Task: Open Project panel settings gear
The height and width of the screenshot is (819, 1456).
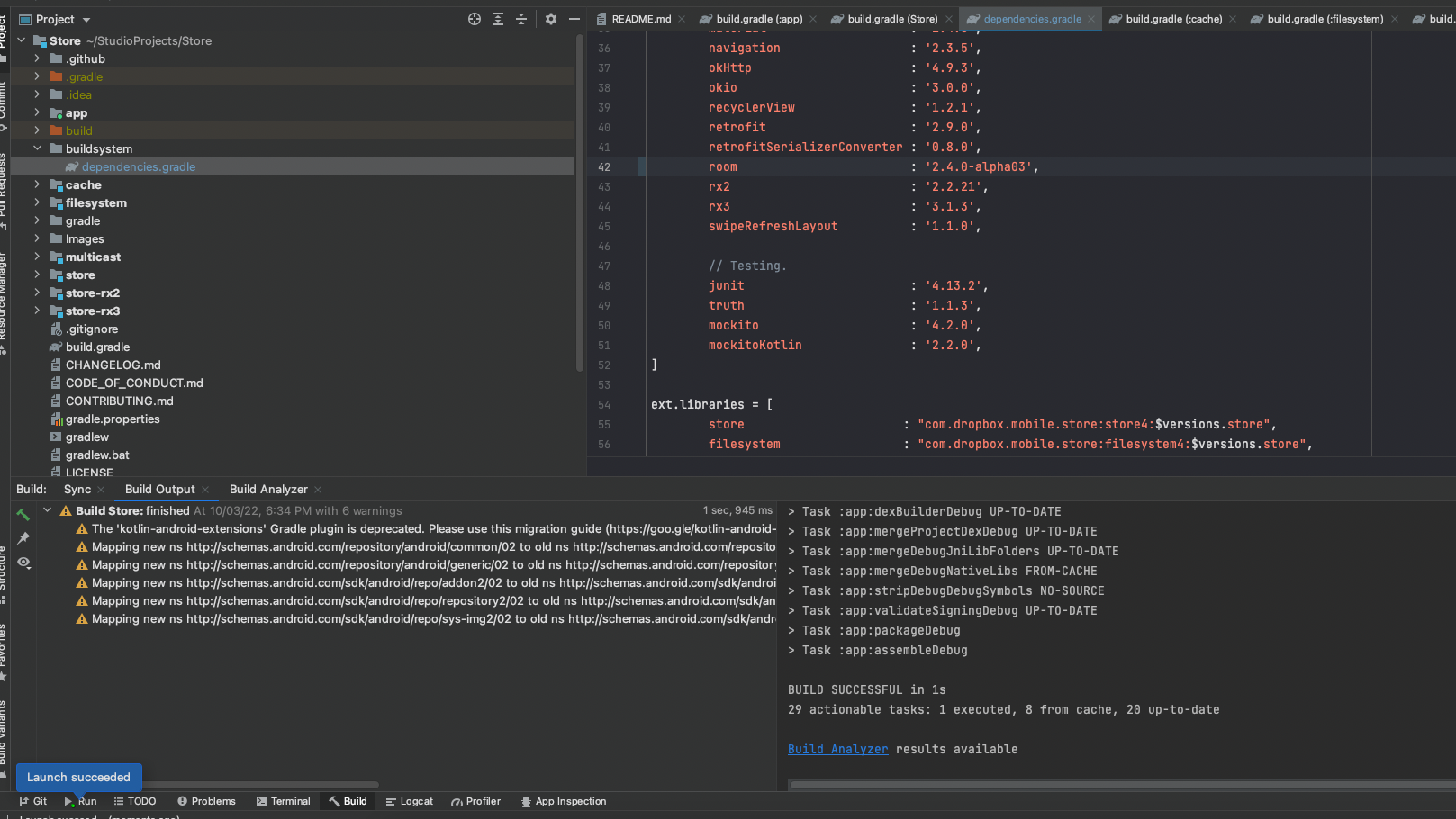Action: 550,19
